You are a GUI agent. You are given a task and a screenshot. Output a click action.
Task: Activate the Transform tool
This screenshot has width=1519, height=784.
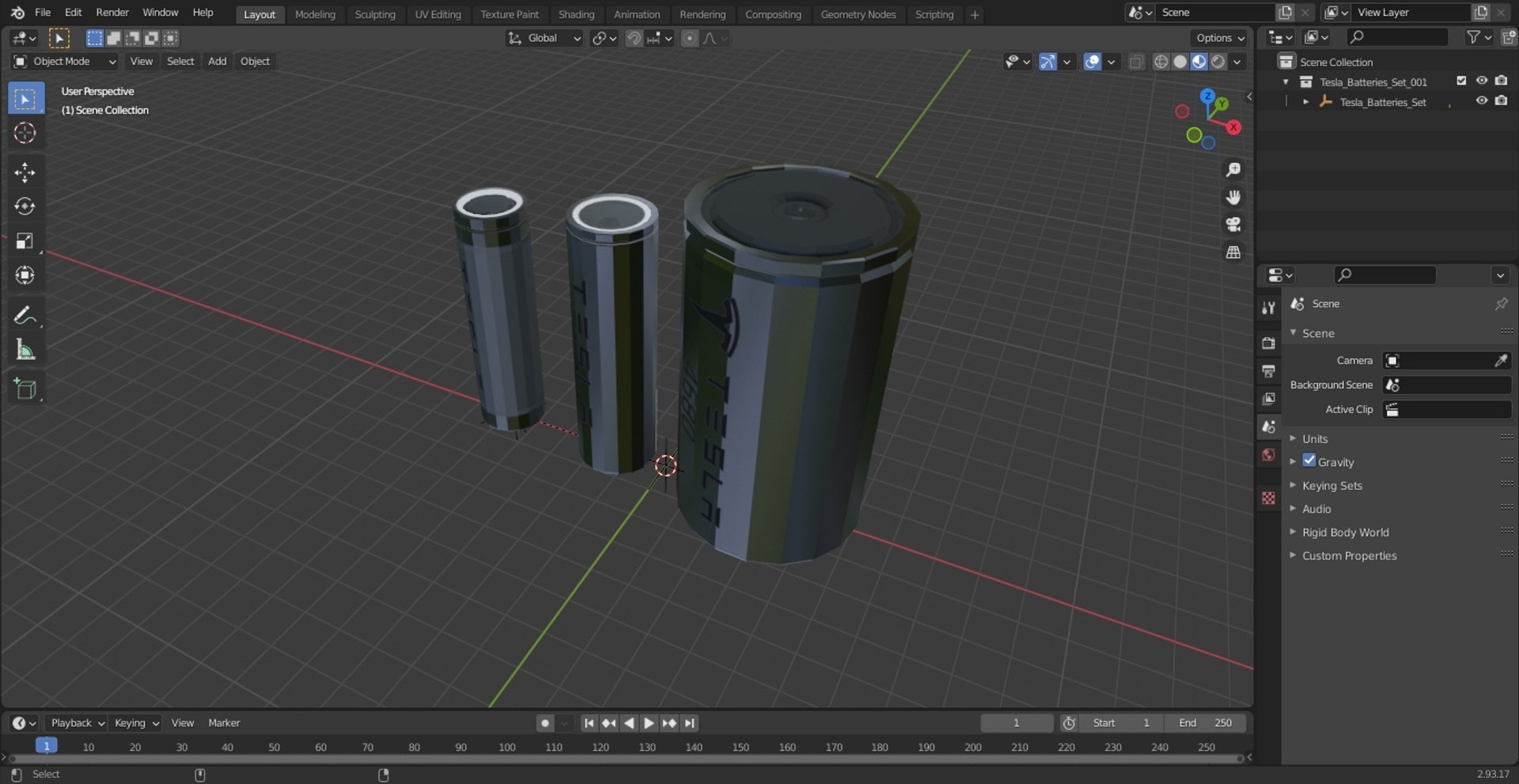pyautogui.click(x=25, y=275)
